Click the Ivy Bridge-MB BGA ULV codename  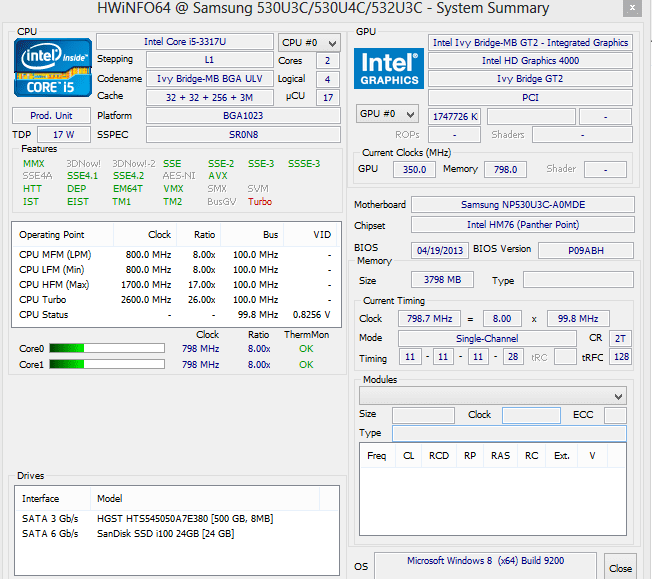(x=210, y=79)
